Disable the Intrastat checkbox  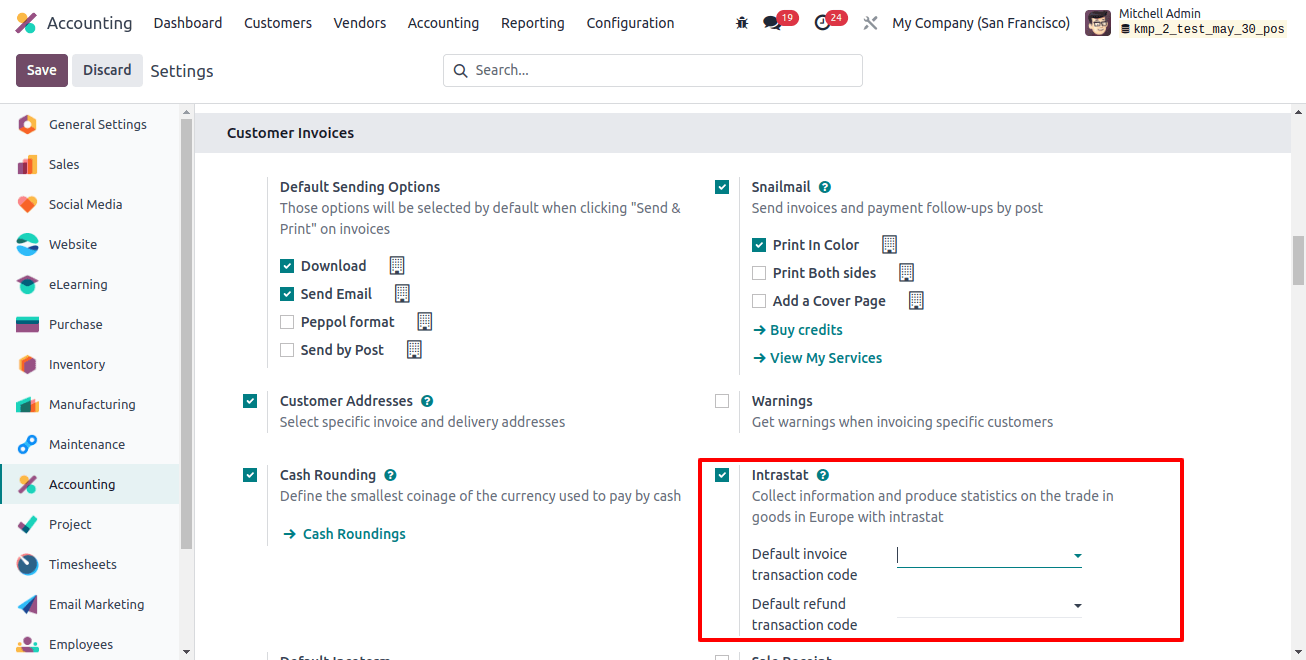tap(722, 475)
